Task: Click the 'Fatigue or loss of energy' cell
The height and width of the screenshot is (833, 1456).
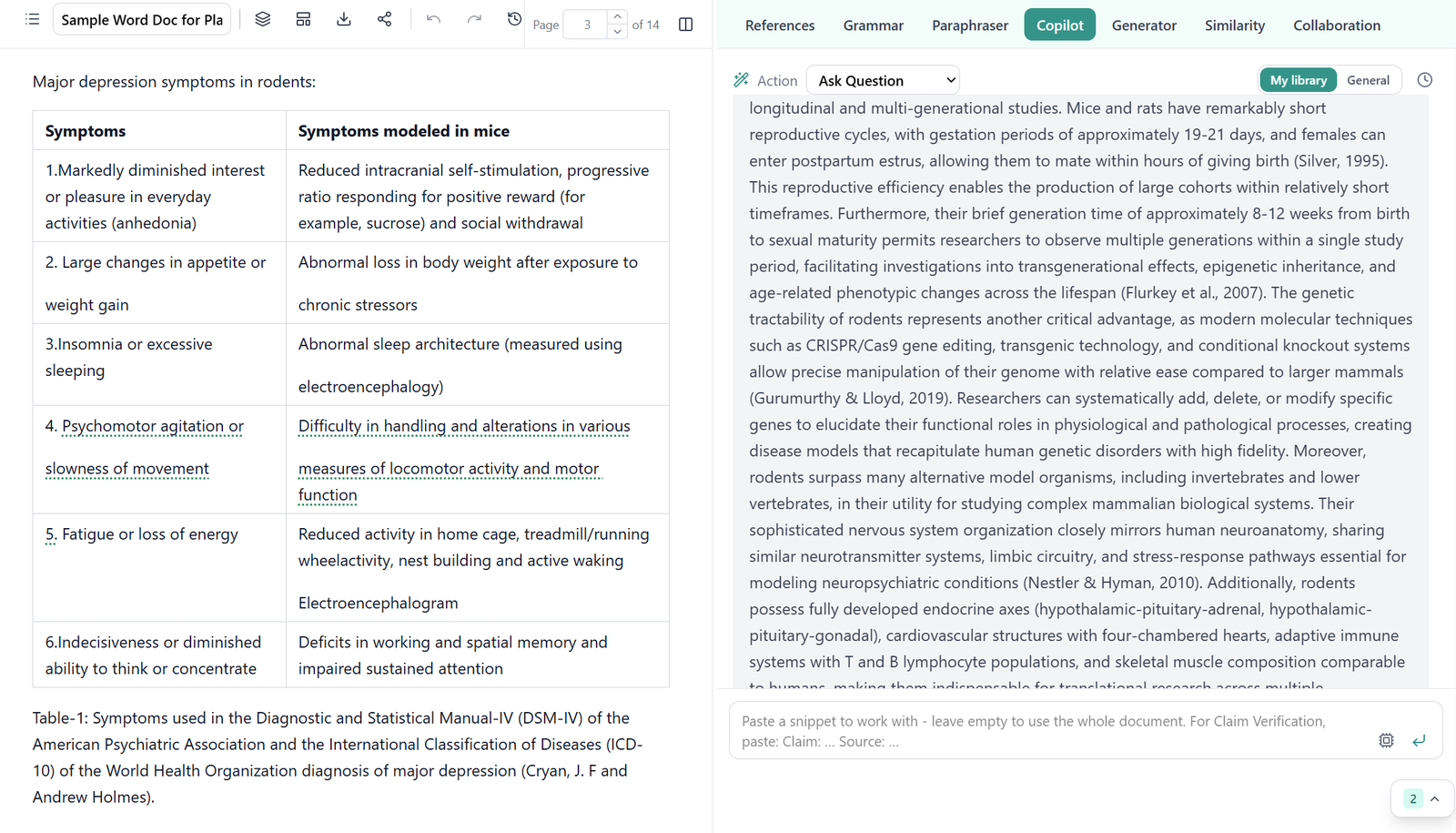Action: [x=159, y=568]
